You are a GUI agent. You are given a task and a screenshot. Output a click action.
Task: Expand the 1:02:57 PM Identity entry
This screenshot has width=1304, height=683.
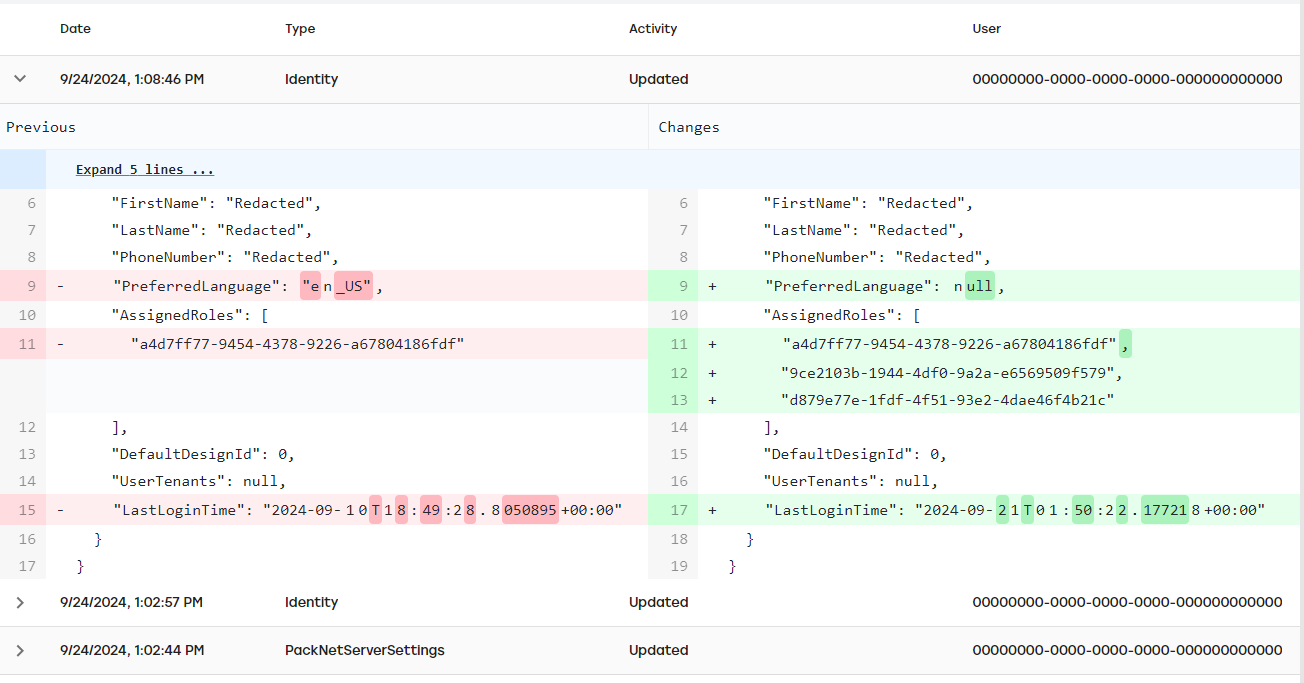click(21, 602)
